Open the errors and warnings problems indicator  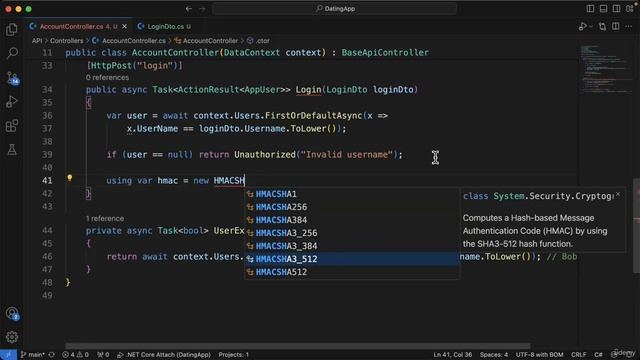(76, 355)
